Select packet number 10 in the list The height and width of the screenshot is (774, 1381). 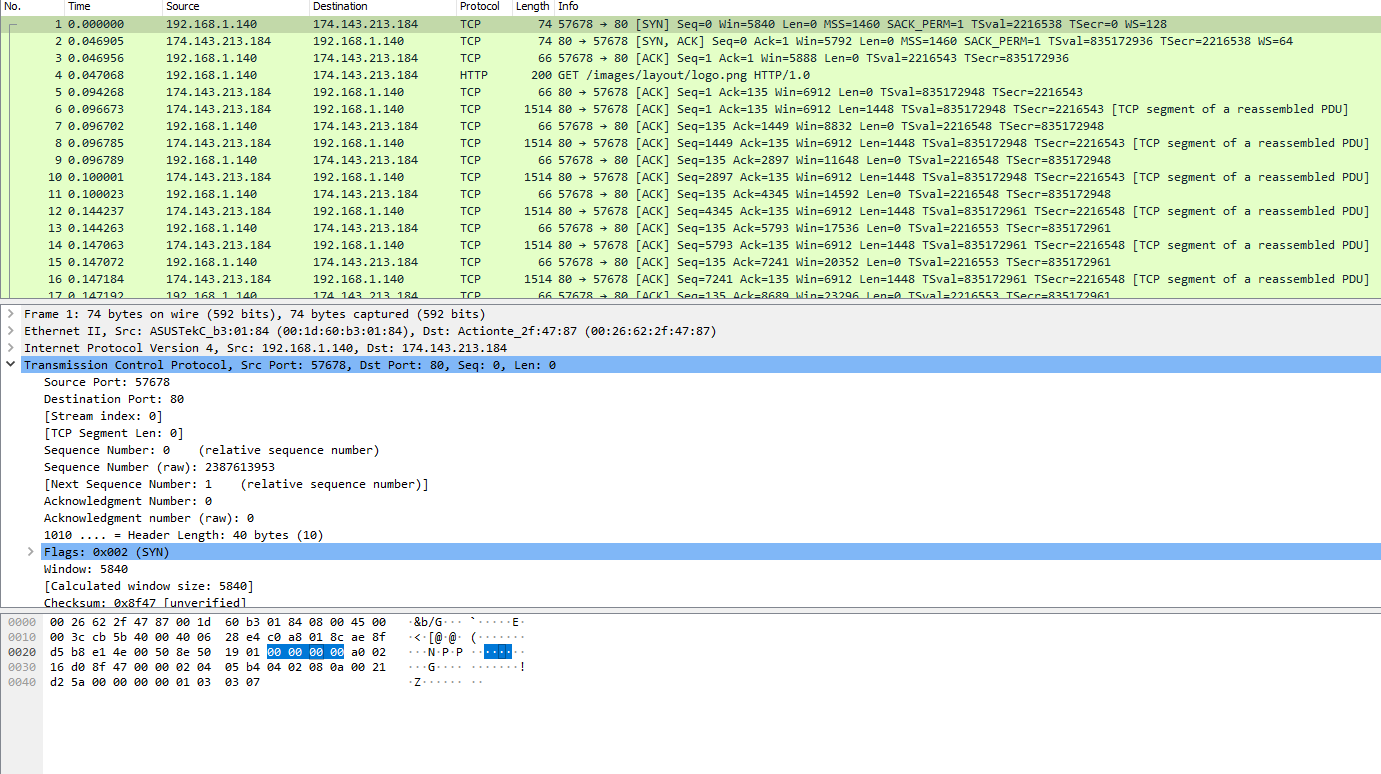pos(400,176)
